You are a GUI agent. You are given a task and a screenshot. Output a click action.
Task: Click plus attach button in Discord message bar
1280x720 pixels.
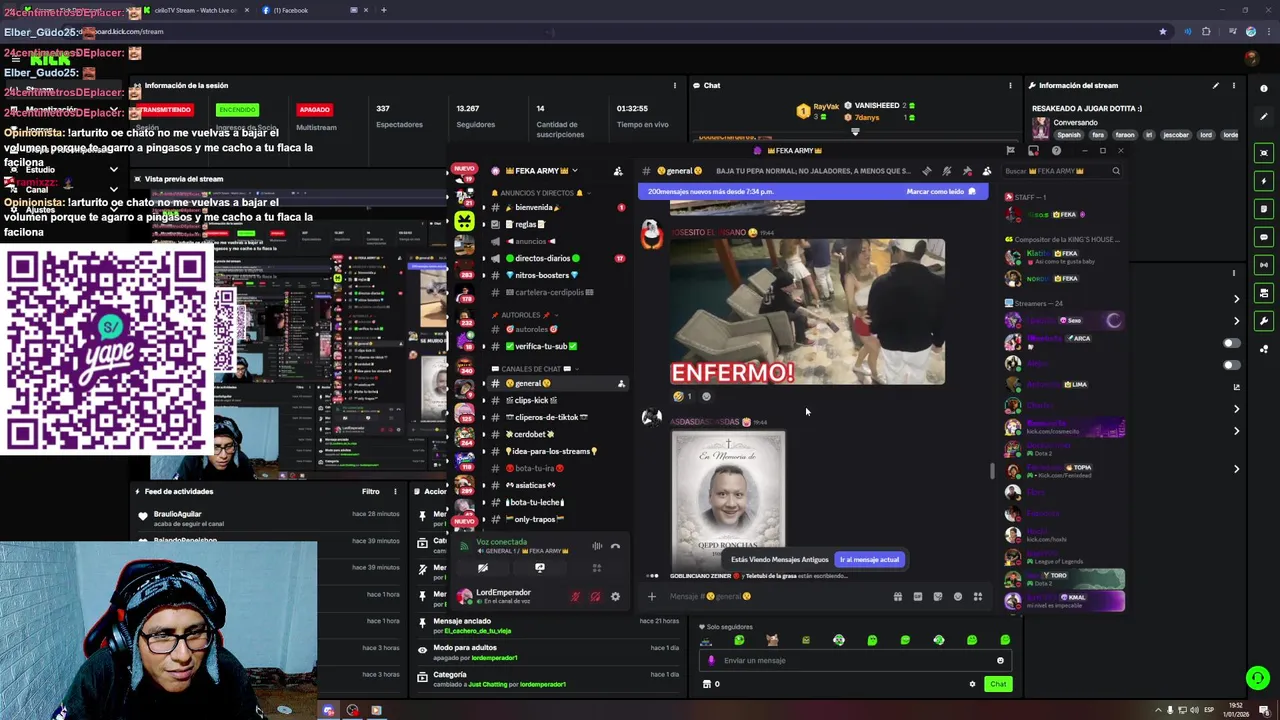(x=651, y=597)
